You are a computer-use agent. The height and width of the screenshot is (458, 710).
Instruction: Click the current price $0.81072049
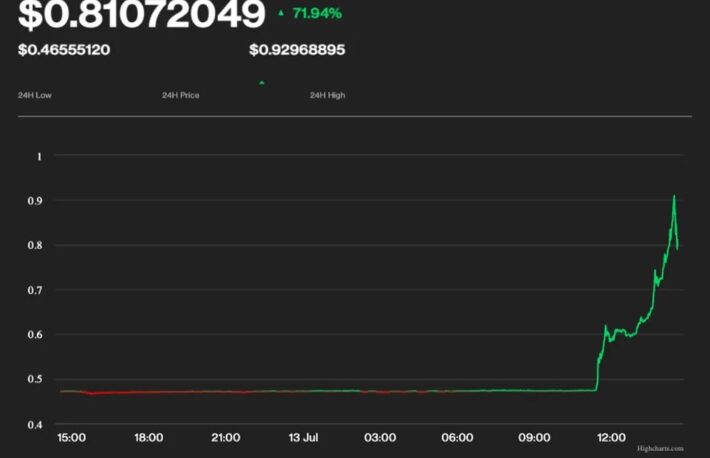[x=141, y=14]
